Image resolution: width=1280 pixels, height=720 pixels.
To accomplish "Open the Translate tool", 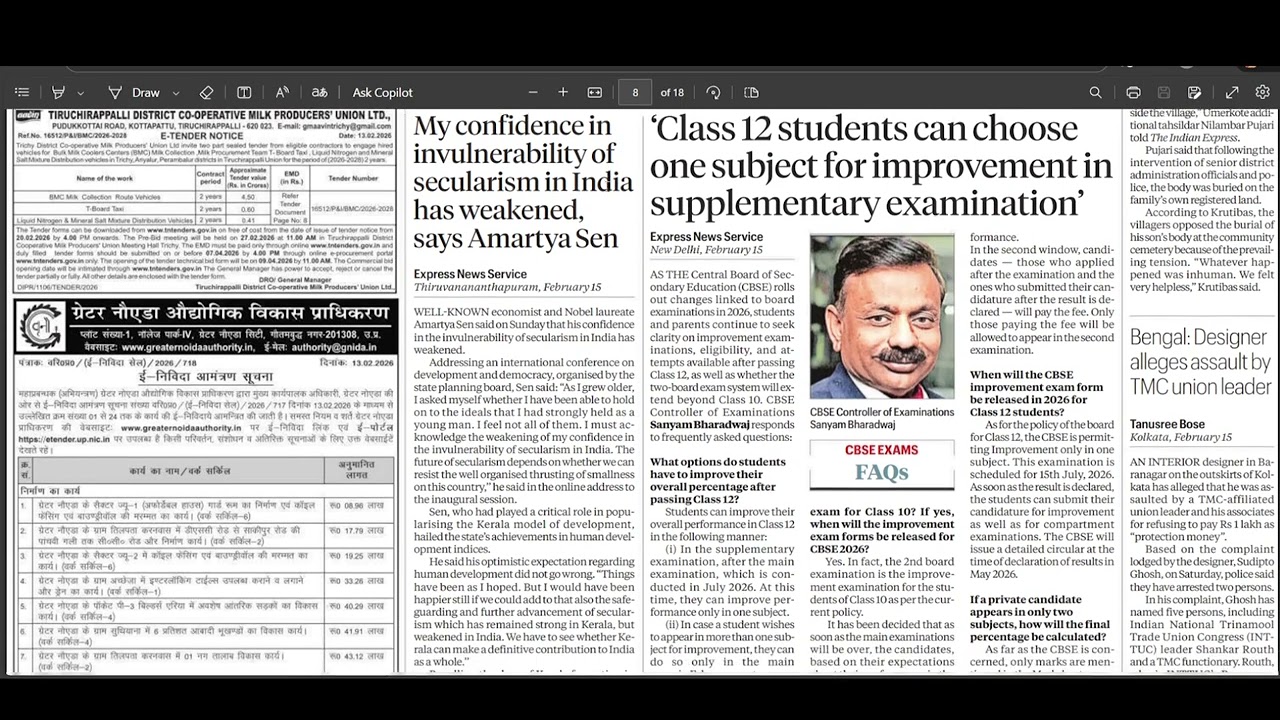I will (320, 92).
